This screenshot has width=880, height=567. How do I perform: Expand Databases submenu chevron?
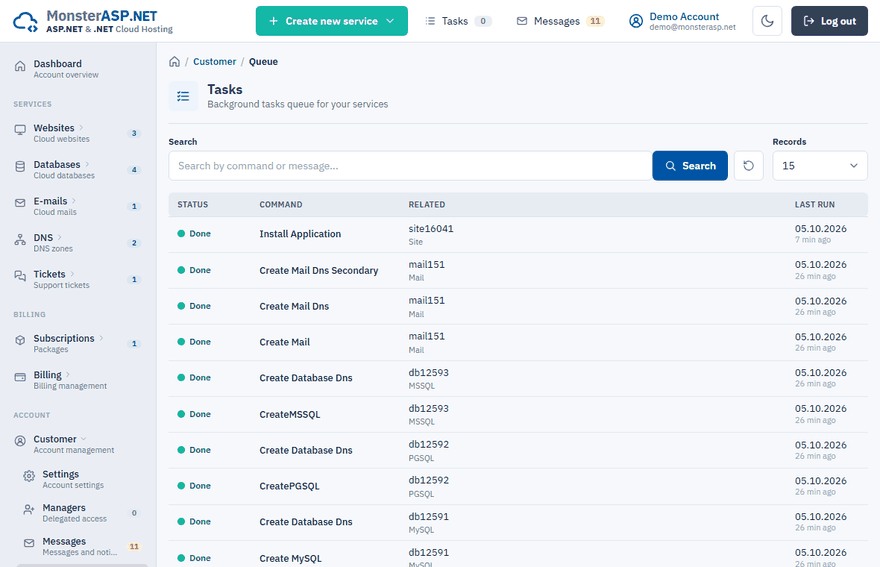pyautogui.click(x=87, y=164)
